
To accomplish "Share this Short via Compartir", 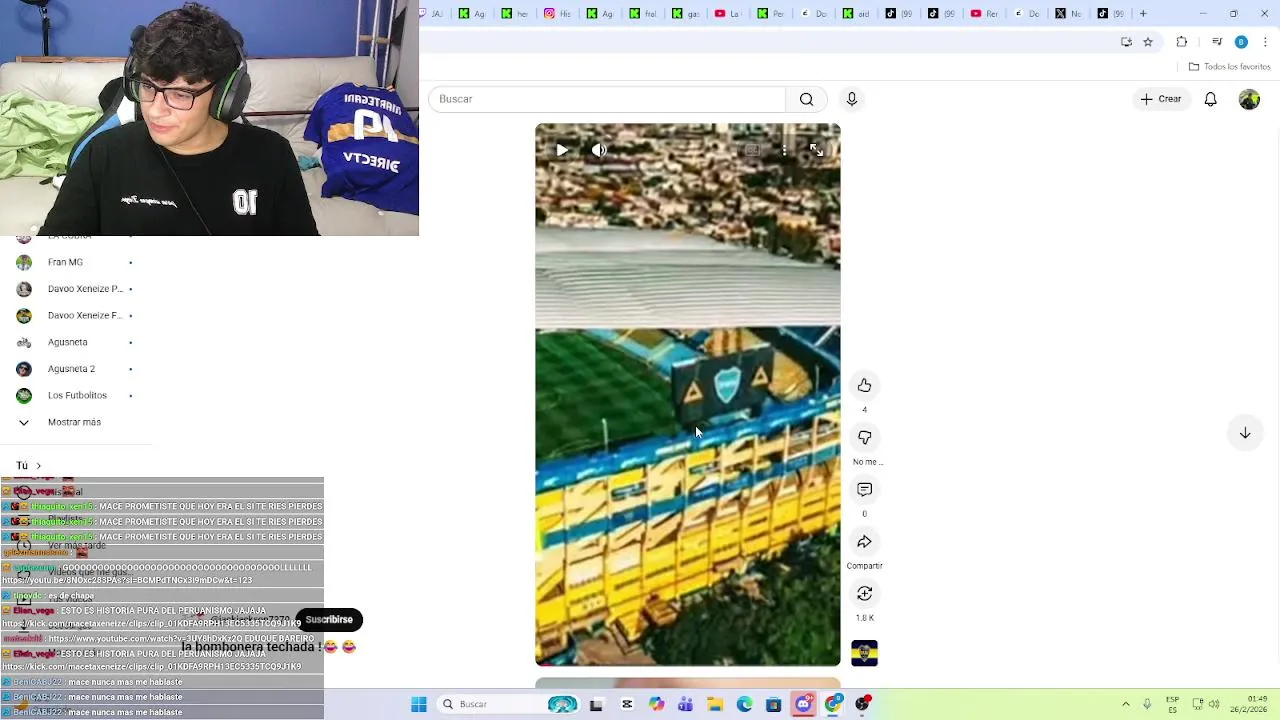I will [x=865, y=541].
